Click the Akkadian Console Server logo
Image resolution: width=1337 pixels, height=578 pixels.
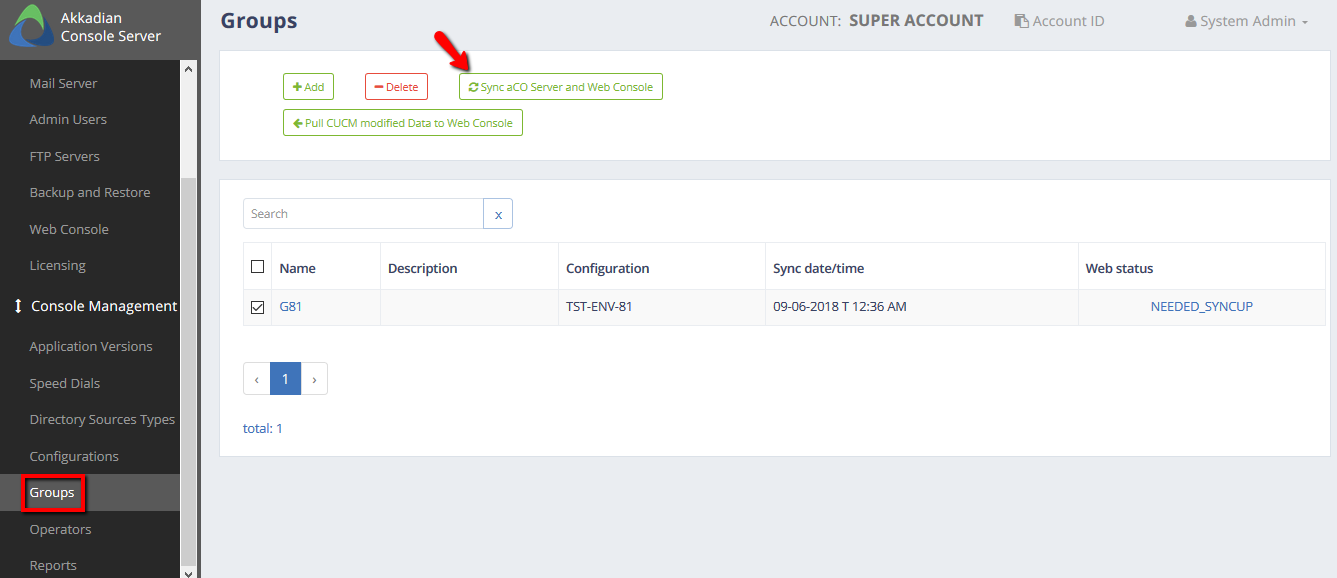pyautogui.click(x=29, y=27)
